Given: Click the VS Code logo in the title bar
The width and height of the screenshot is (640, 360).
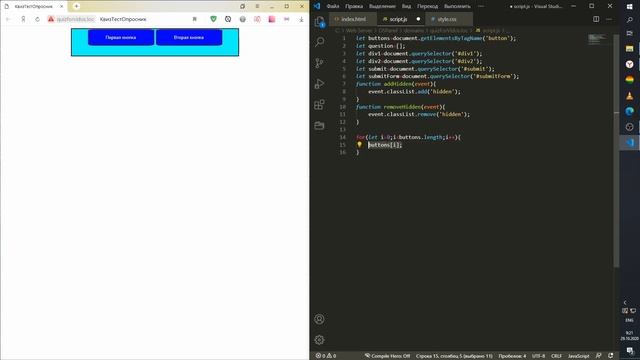Looking at the screenshot, I should tap(317, 6).
